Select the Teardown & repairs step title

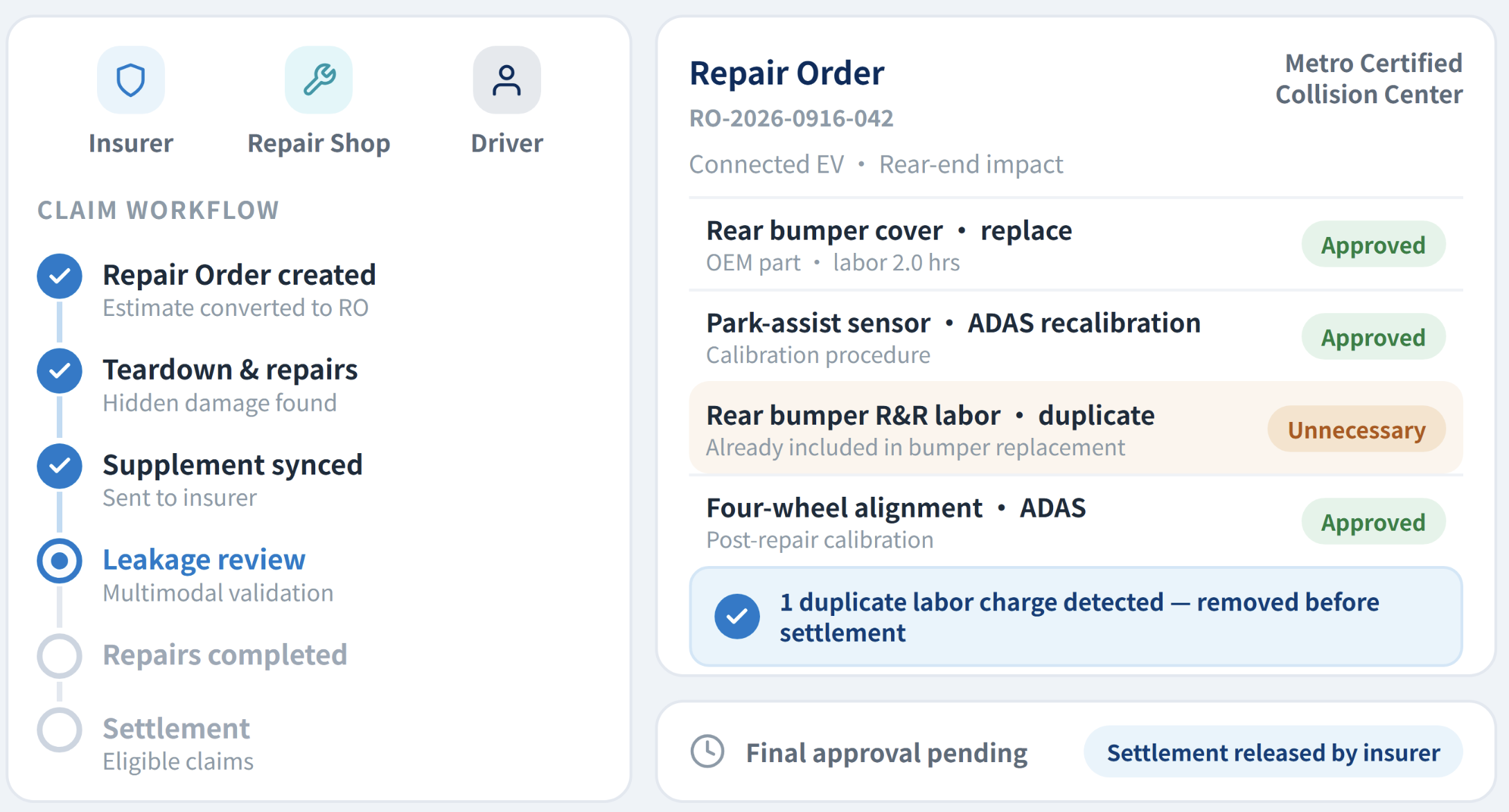coord(230,370)
